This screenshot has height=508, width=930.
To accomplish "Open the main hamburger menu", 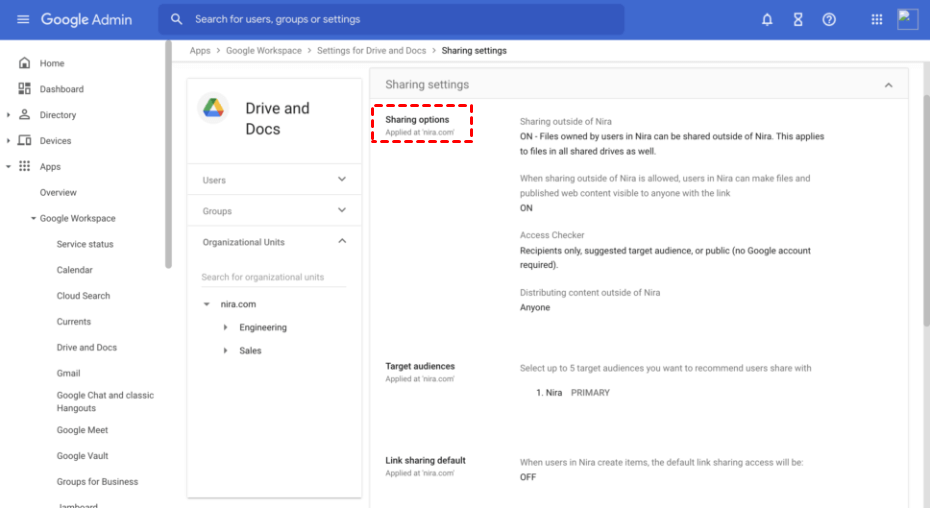I will (23, 20).
